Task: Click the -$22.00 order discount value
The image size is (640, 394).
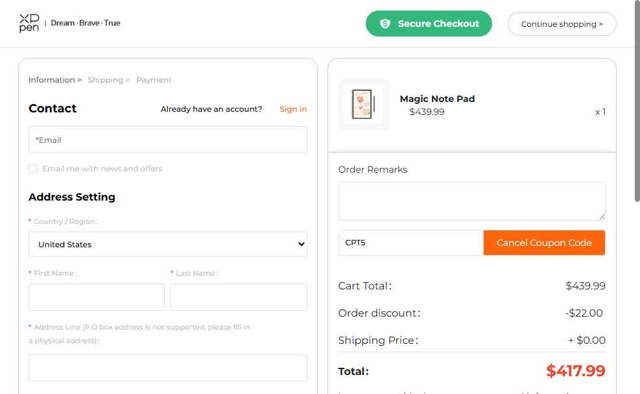Action: click(584, 313)
